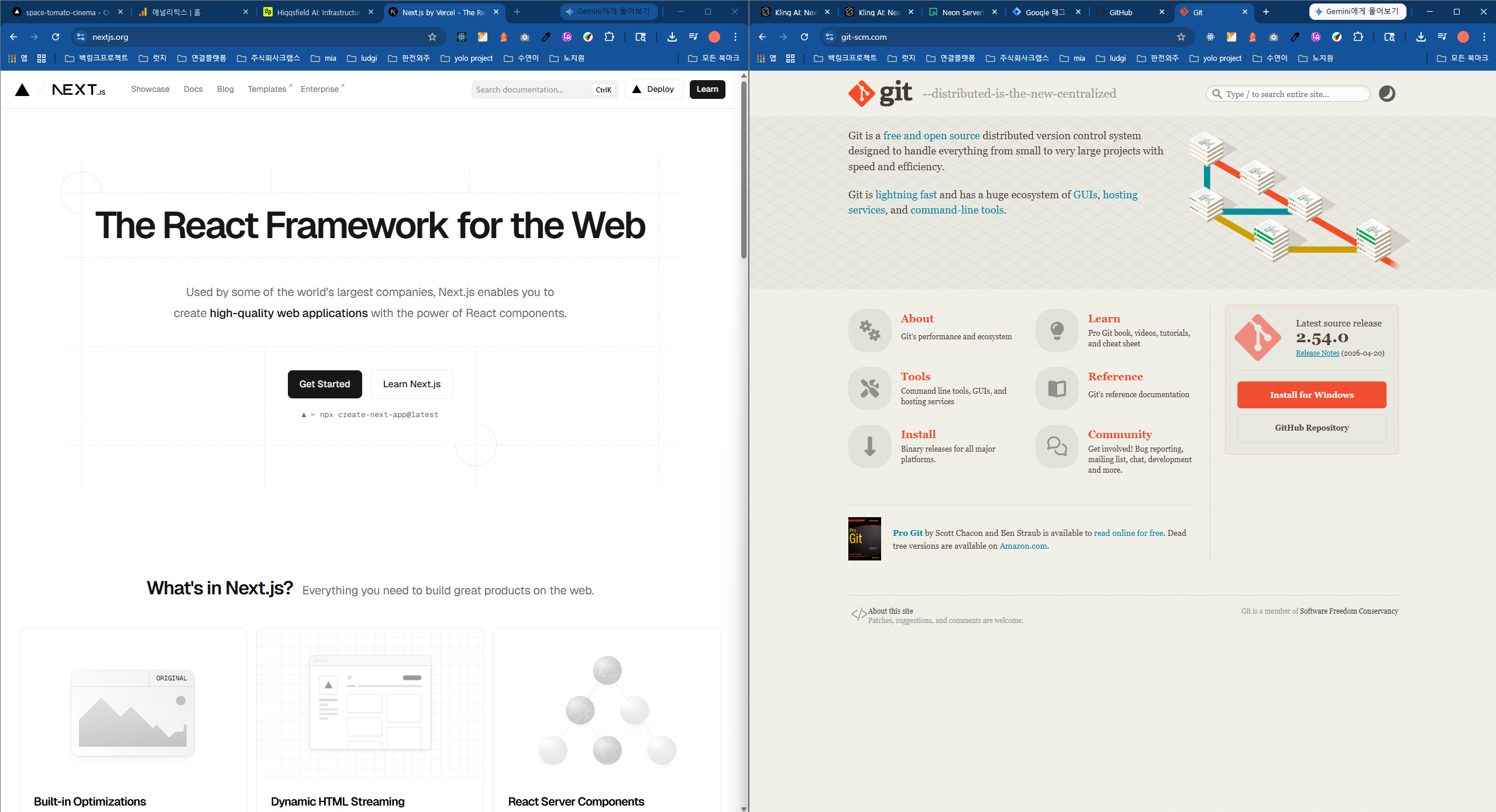Screen dimensions: 1496x812
Task: Click the Get Started button
Action: (x=325, y=384)
